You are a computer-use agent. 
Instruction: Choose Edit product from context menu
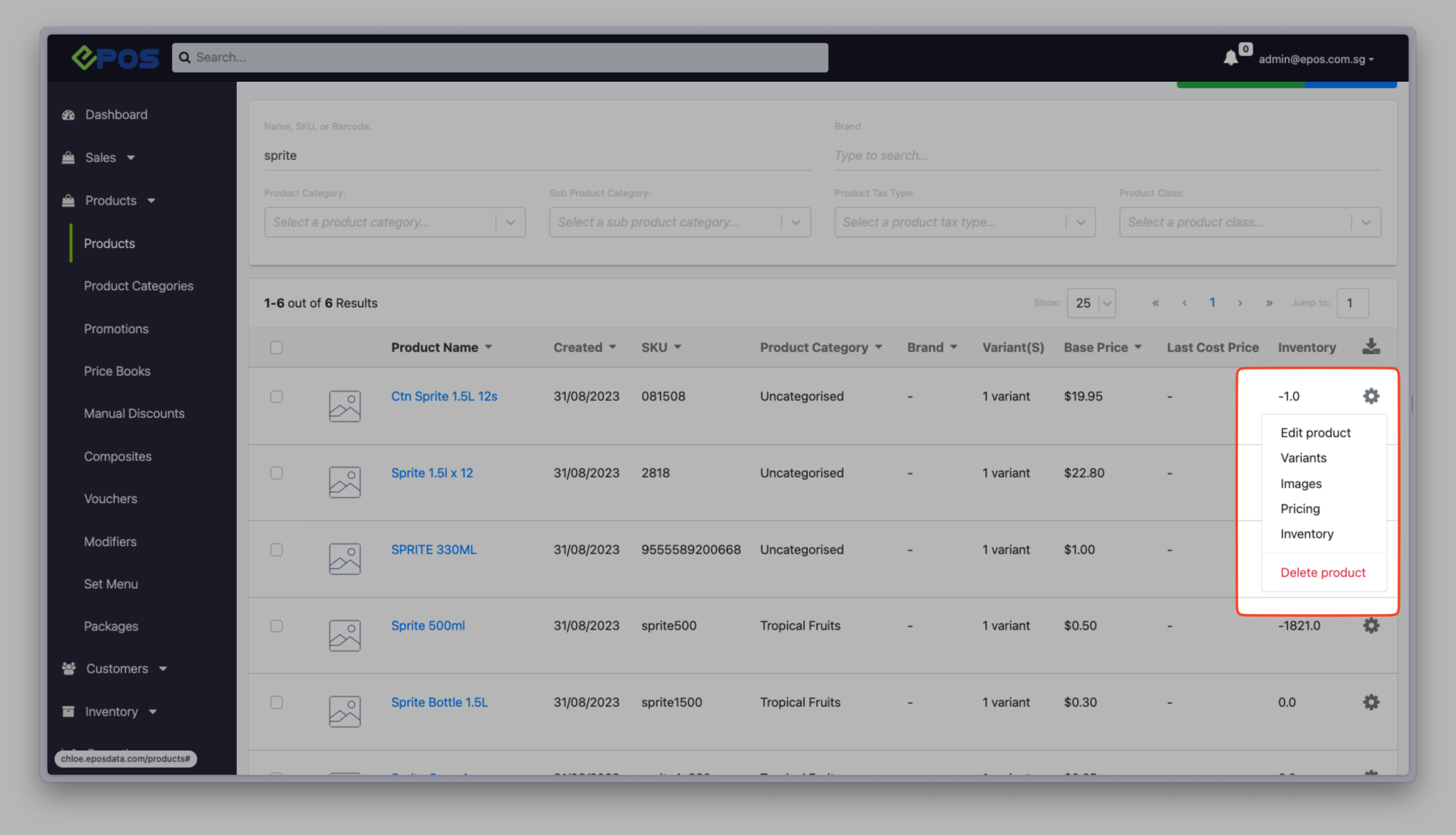[x=1315, y=432]
